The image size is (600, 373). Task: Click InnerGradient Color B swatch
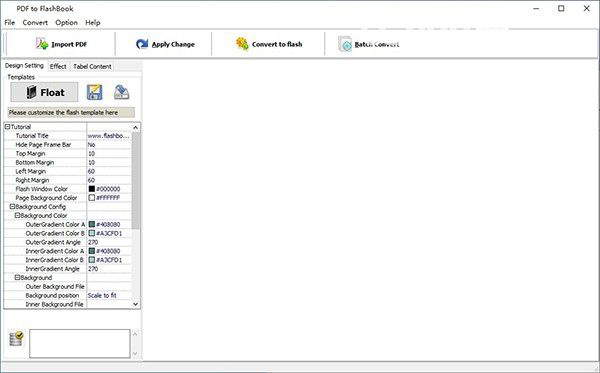[x=92, y=260]
